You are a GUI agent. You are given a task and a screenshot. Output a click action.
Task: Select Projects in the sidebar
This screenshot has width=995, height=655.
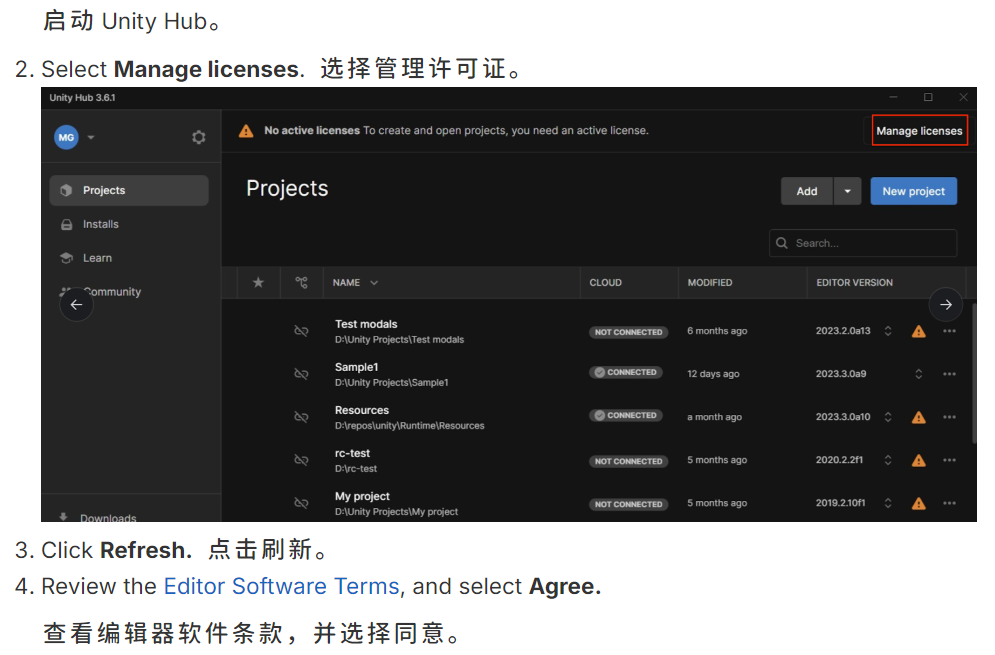129,190
